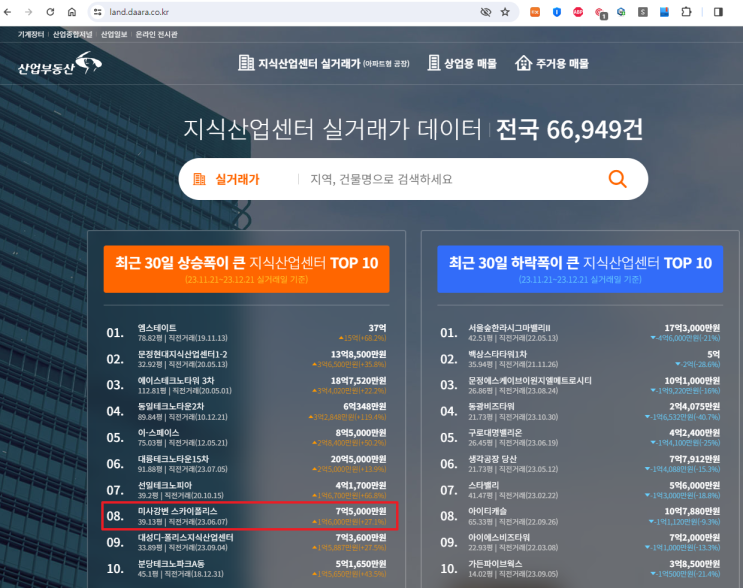743x588 pixels.
Task: Click the orange building icon beside 실거래가
Action: [199, 179]
